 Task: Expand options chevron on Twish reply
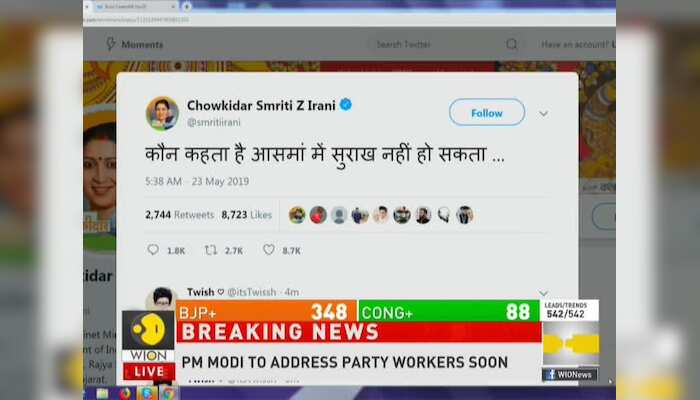click(x=543, y=293)
